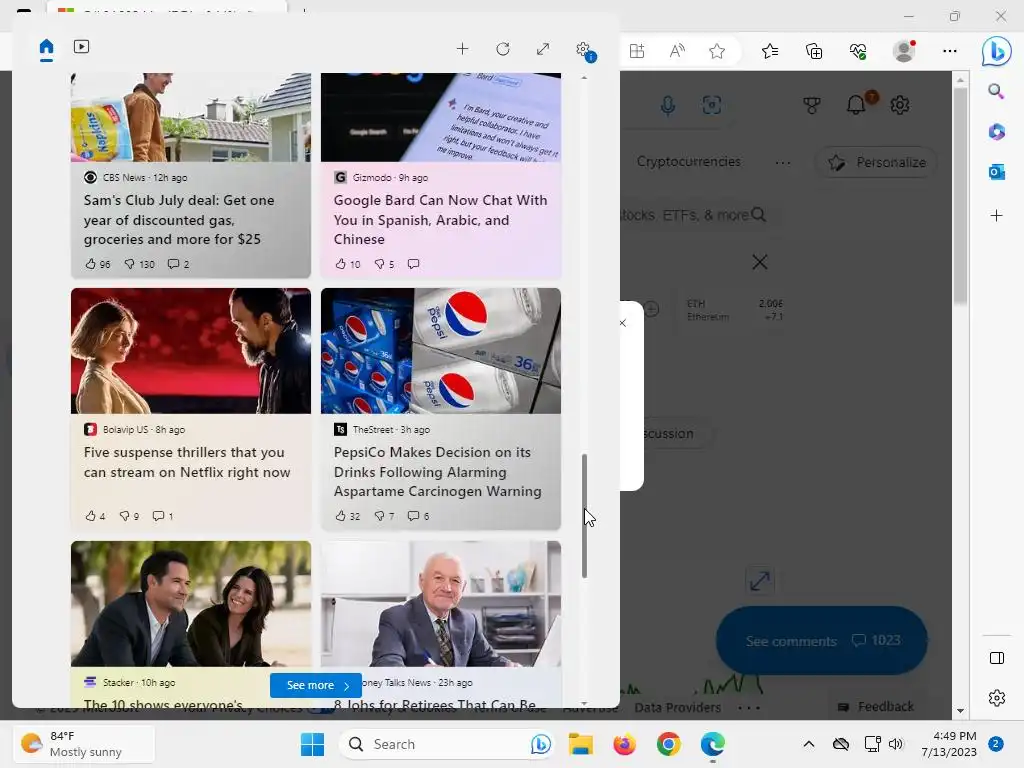Open the taskbar clock and date
Viewport: 1024px width, 768px height.
tap(949, 744)
